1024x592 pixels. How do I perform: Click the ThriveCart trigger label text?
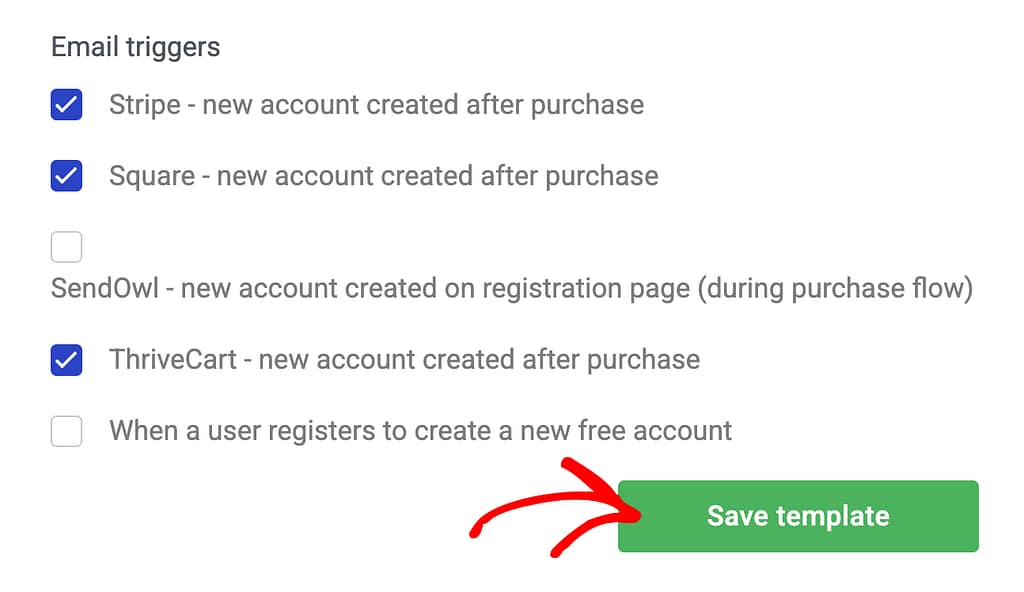click(x=404, y=360)
